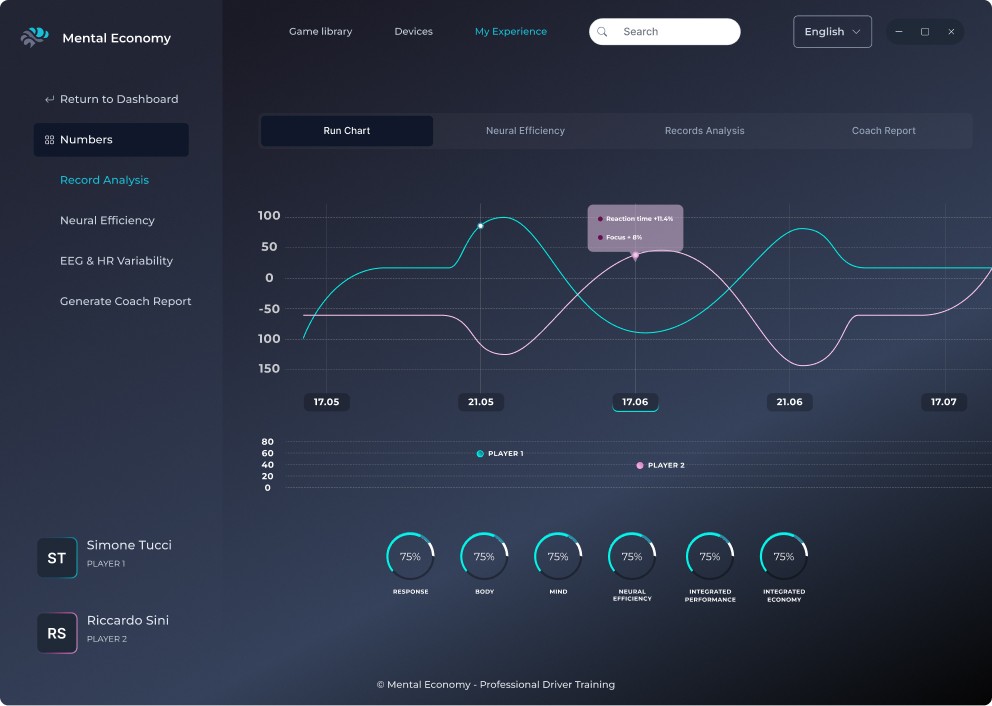Click the return arrow icon beside Dashboard
This screenshot has width=992, height=706.
click(x=49, y=99)
